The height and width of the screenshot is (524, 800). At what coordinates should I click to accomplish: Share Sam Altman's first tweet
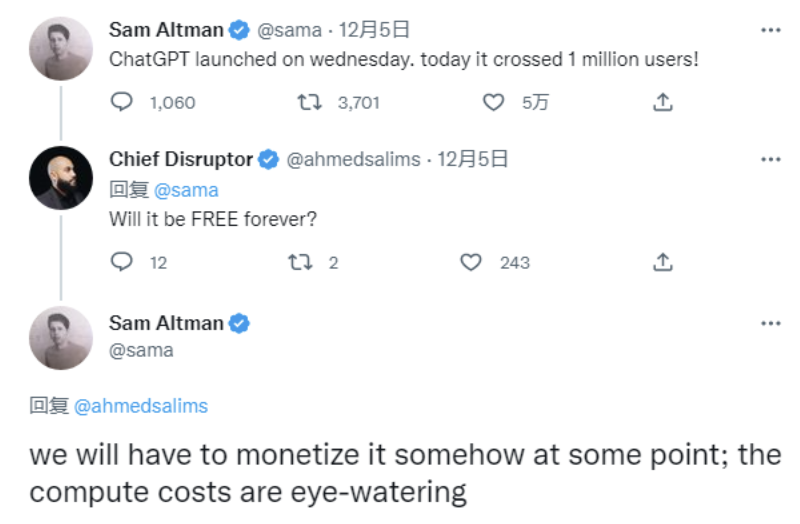[x=662, y=102]
